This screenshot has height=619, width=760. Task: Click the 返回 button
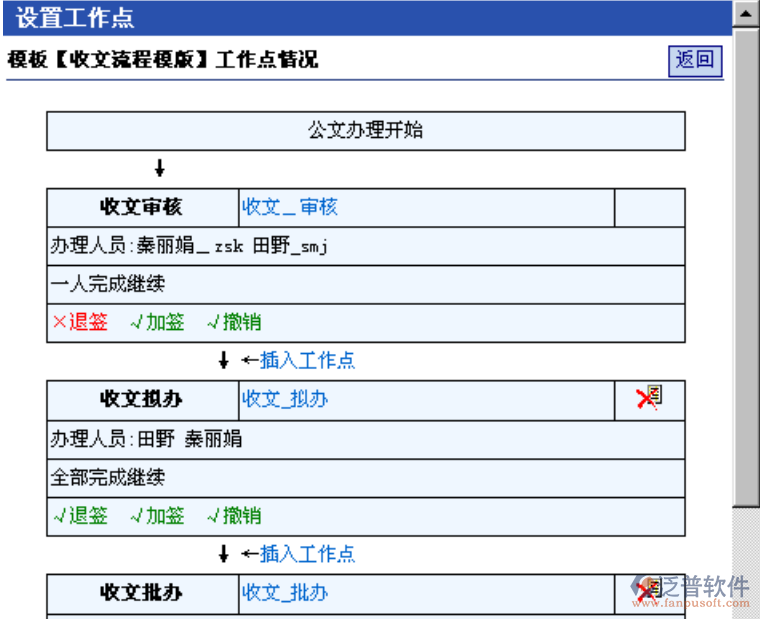point(695,61)
